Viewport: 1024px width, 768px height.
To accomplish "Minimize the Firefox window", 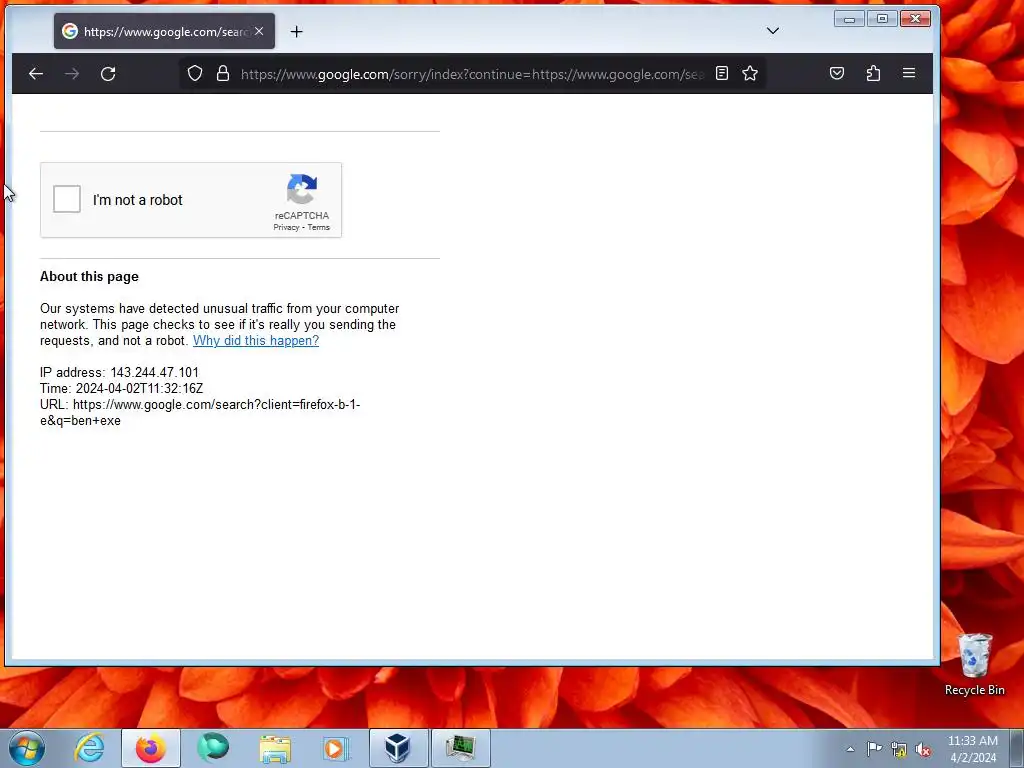I will [849, 19].
